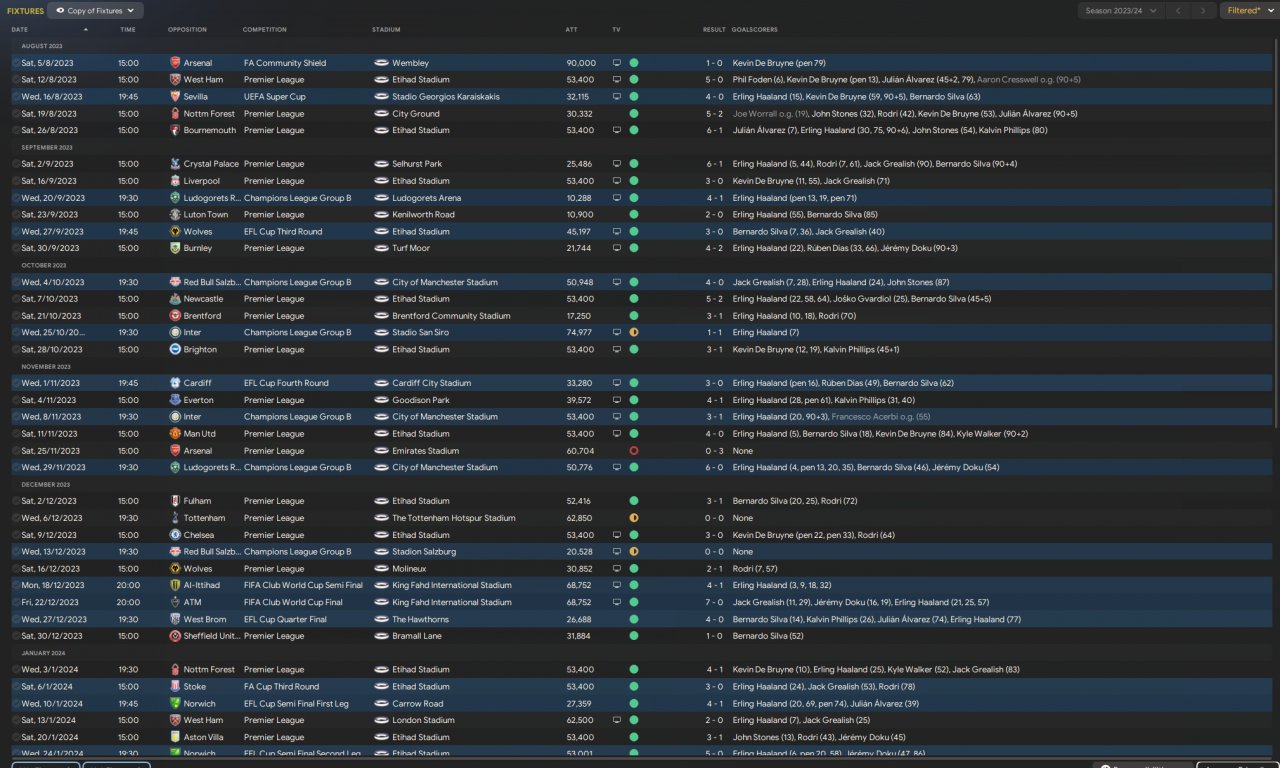Open the Stadio San Siro stadium link
Screen dimensions: 1280x768
420,333
